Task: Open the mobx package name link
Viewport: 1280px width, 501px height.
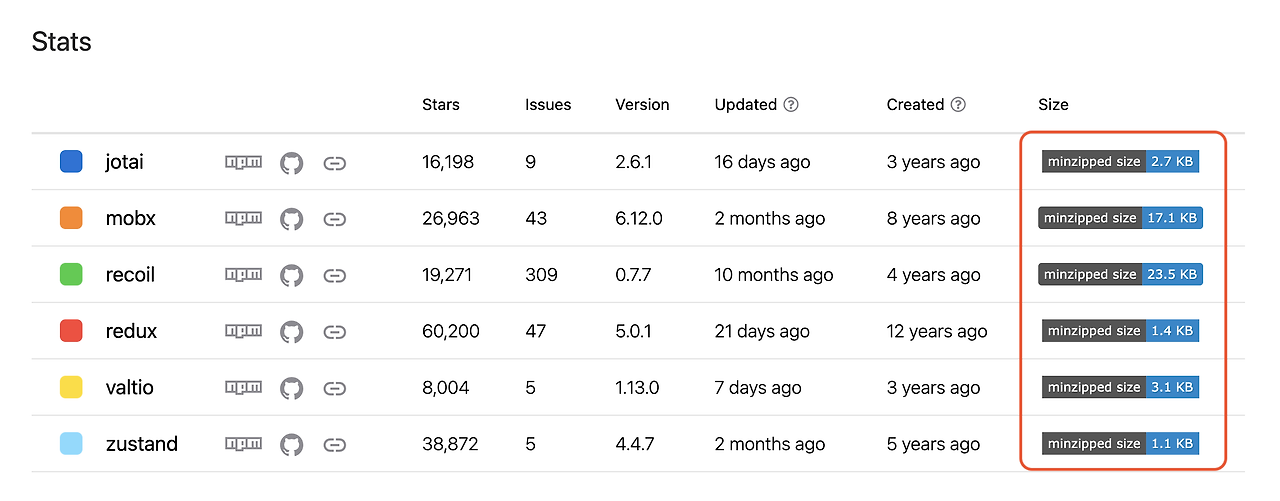Action: pos(130,219)
